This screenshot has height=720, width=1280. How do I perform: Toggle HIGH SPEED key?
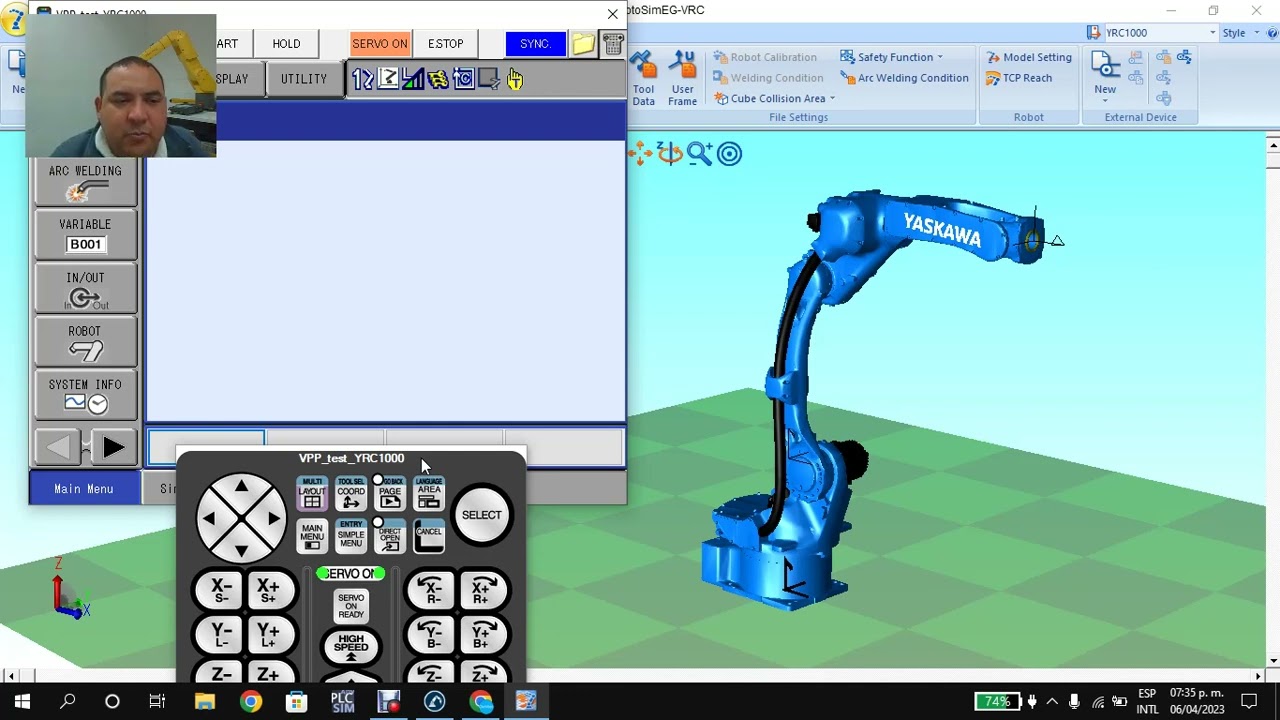pyautogui.click(x=351, y=645)
